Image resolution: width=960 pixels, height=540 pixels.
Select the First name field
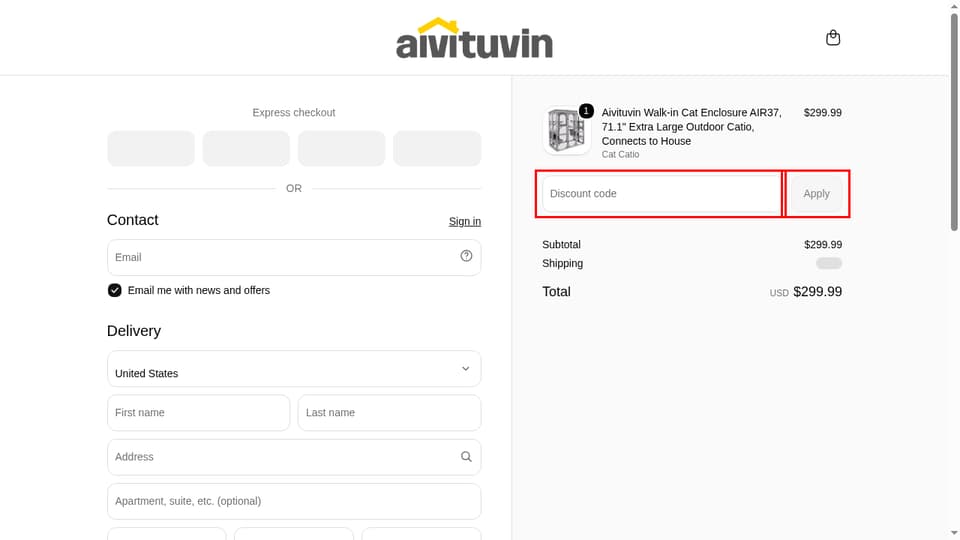(x=198, y=413)
